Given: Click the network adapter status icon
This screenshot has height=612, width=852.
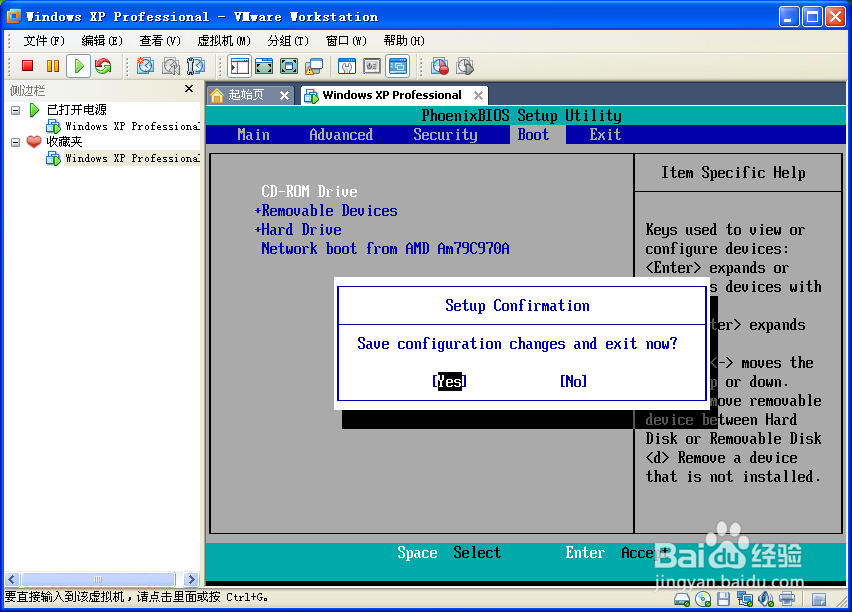Looking at the screenshot, I should tap(744, 599).
